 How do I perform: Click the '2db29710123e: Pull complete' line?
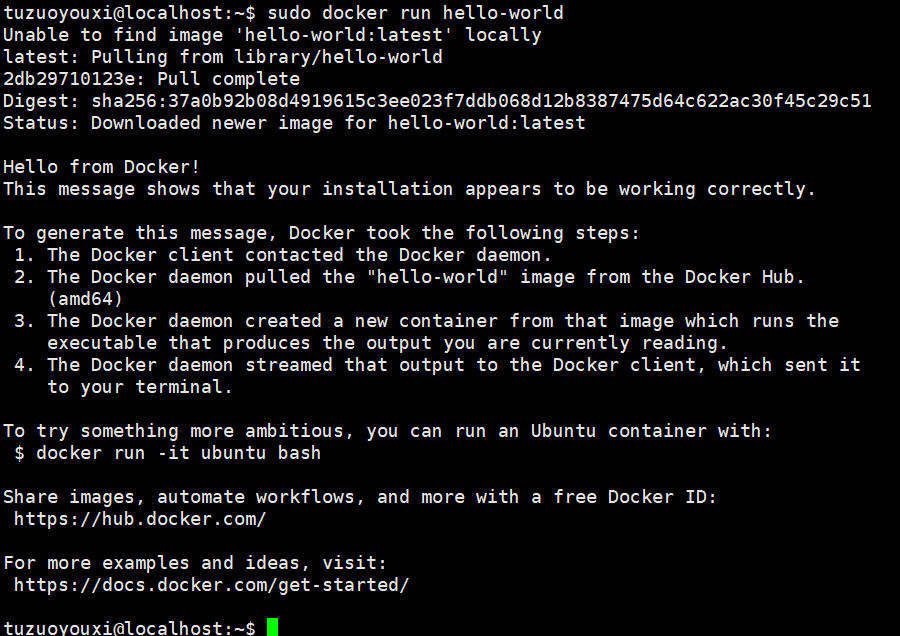tap(152, 79)
